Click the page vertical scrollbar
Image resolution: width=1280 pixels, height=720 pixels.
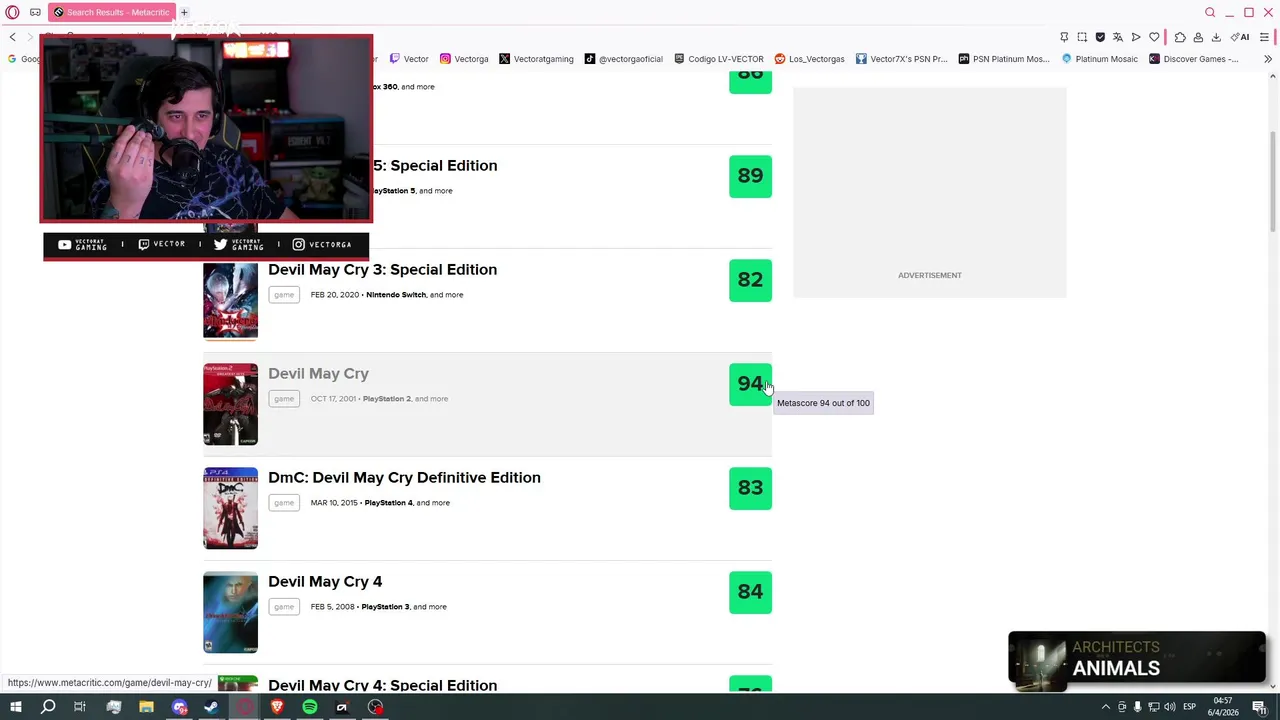tap(1274, 180)
